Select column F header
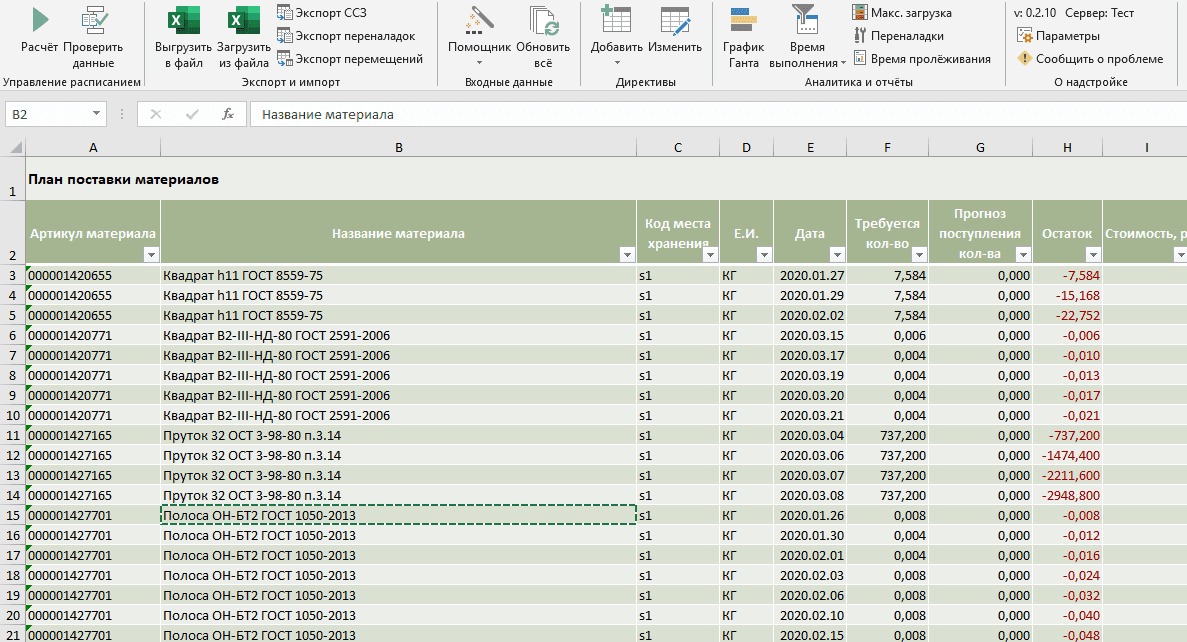This screenshot has height=642, width=1187. click(887, 147)
